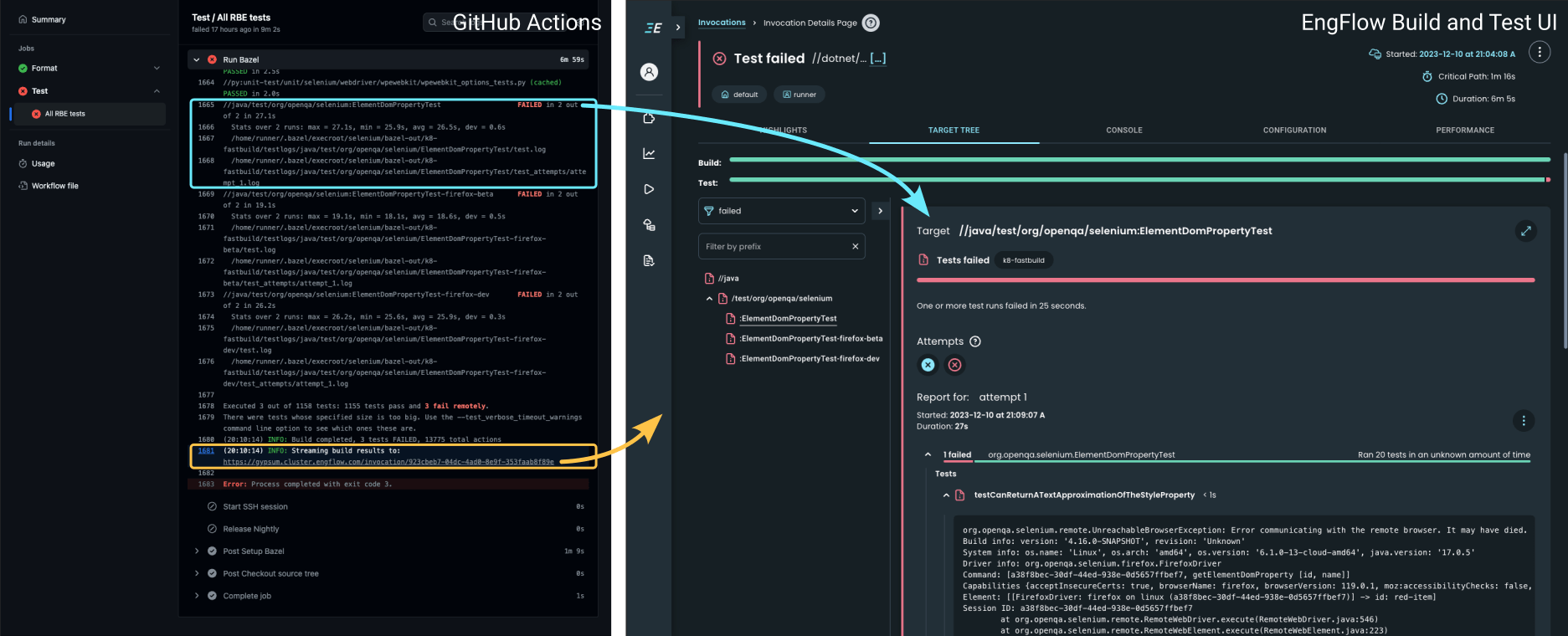This screenshot has width=1568, height=636.
Task: Click the k8-fastbuild configuration chip
Action: pos(1024,260)
